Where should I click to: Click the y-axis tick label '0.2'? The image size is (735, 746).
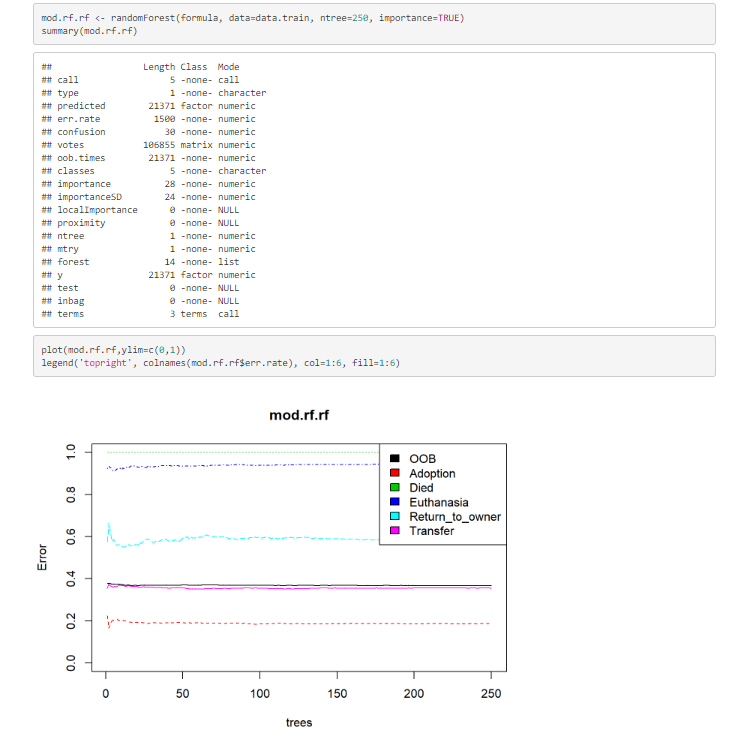[x=70, y=620]
